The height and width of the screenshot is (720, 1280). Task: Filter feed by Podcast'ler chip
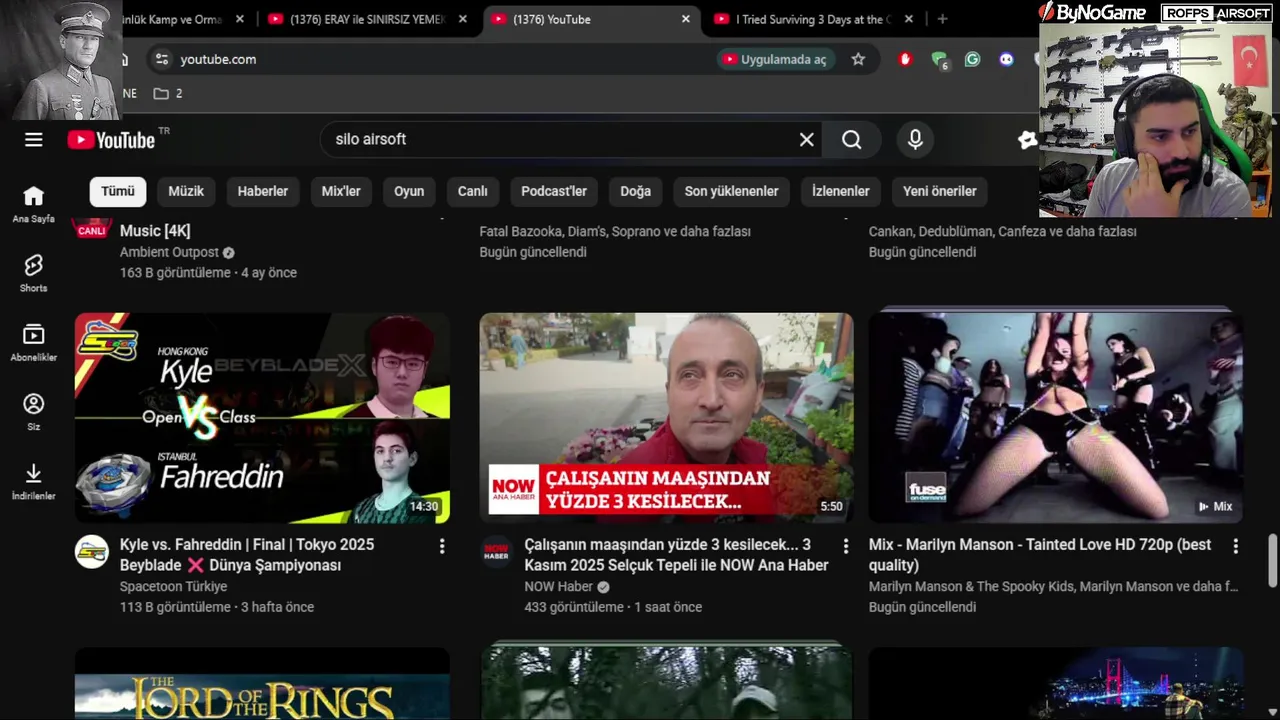(554, 191)
